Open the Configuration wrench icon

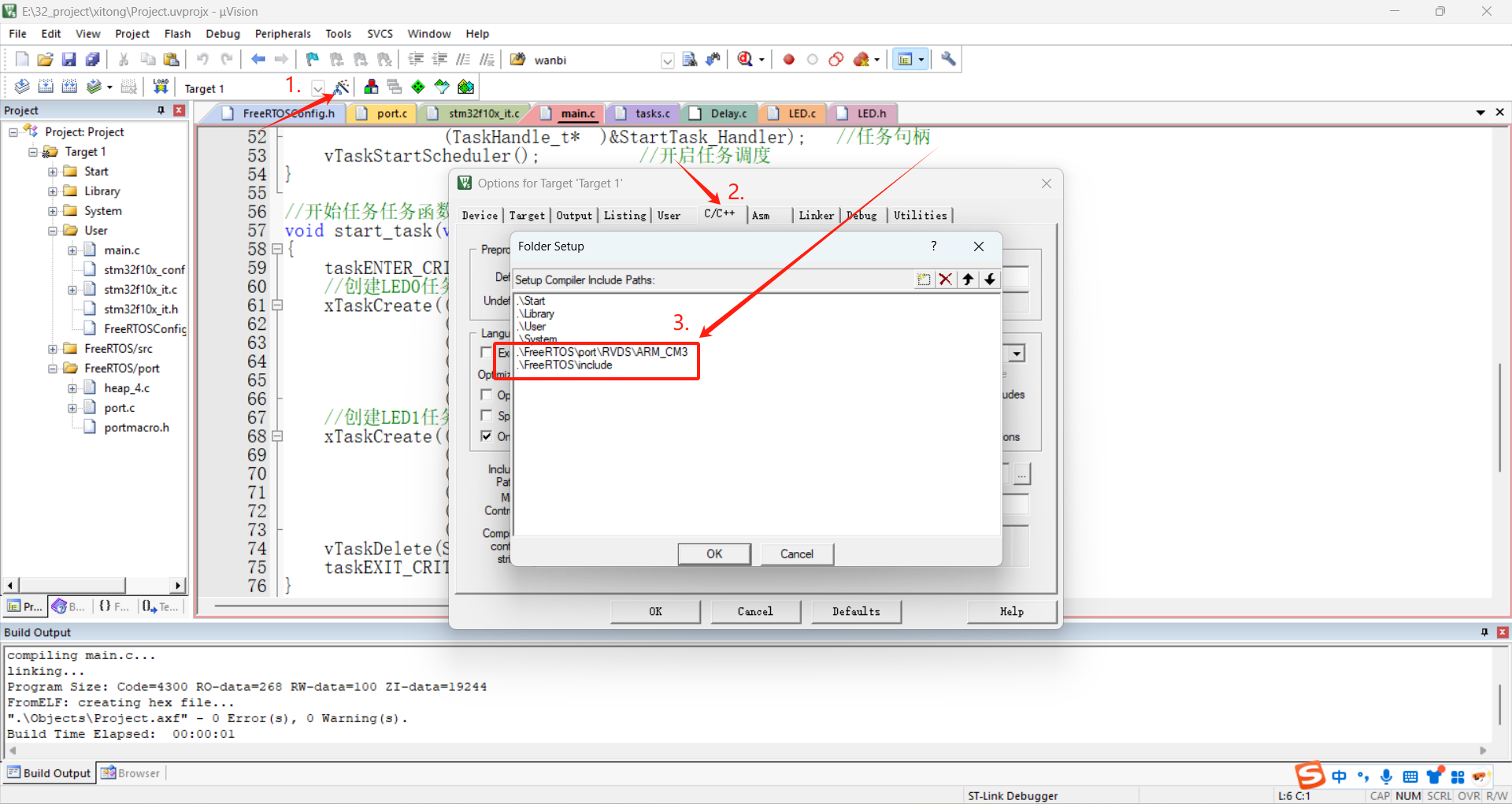coord(948,59)
